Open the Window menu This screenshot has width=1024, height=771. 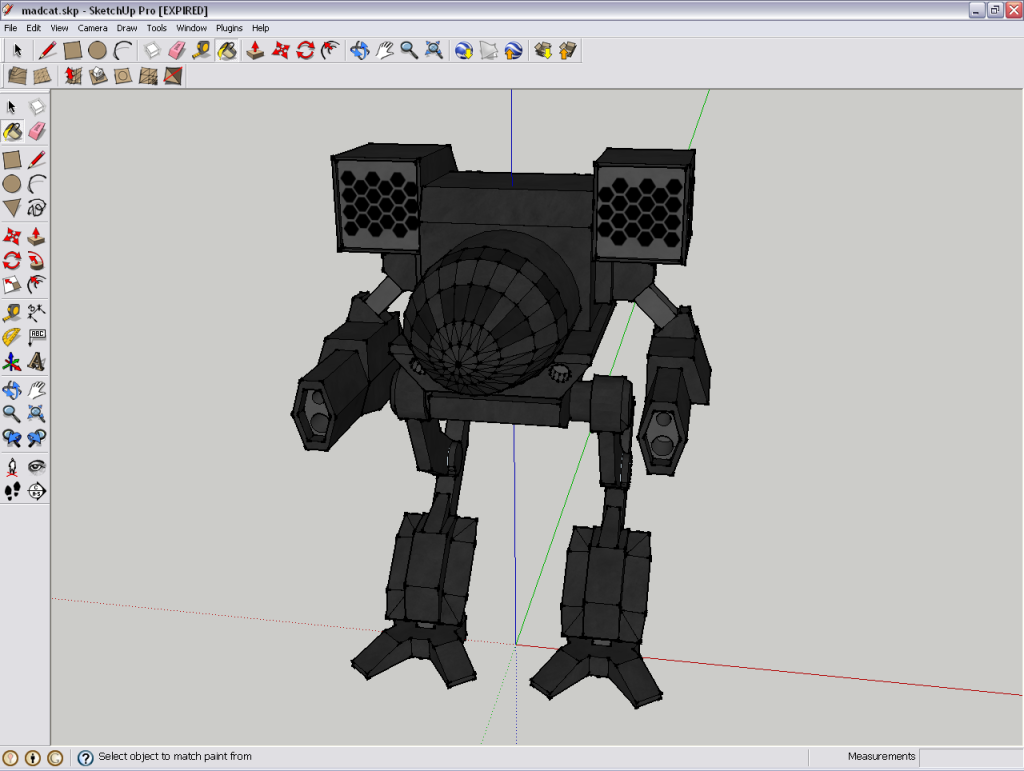coord(191,28)
